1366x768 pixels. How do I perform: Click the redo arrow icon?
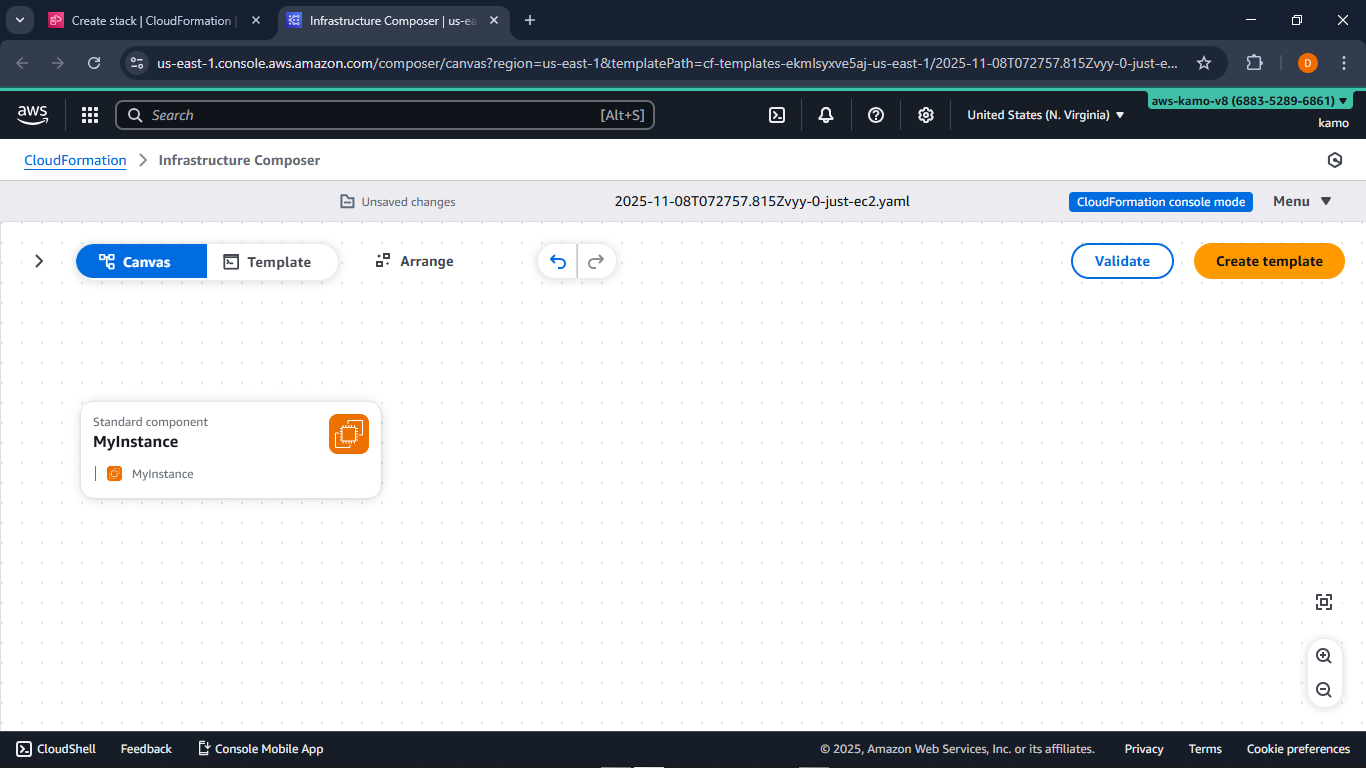(x=596, y=261)
